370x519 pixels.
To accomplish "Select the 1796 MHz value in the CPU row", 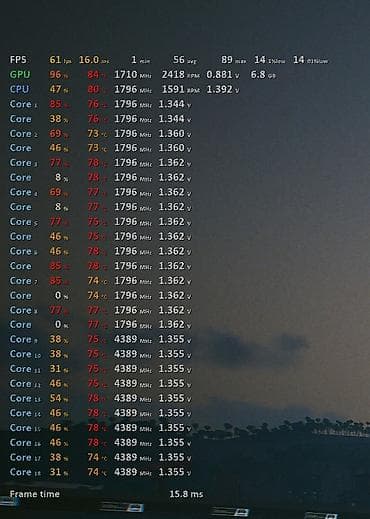I will [133, 89].
